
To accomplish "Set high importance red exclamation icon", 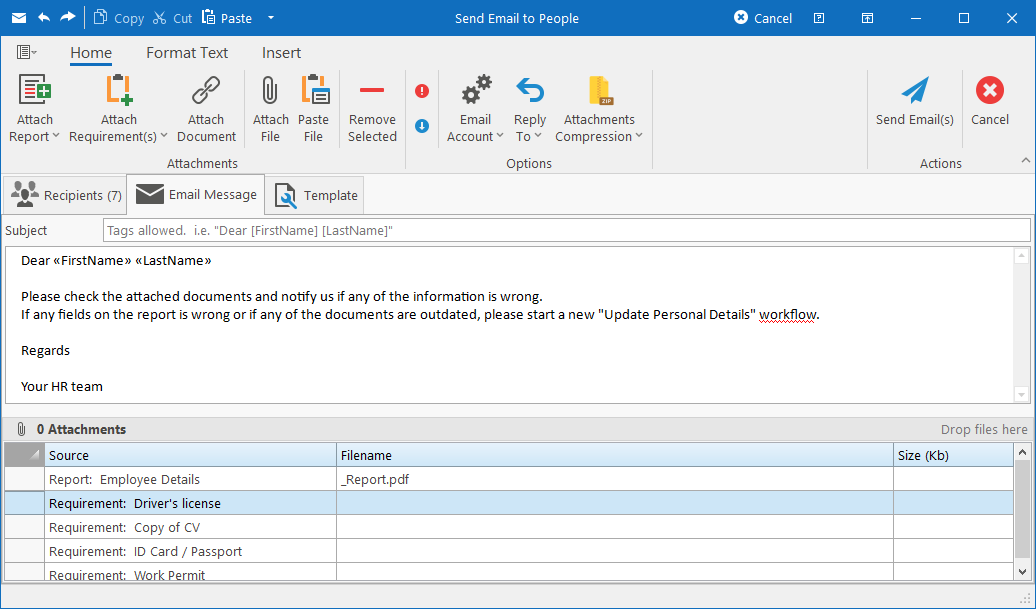I will tap(422, 91).
